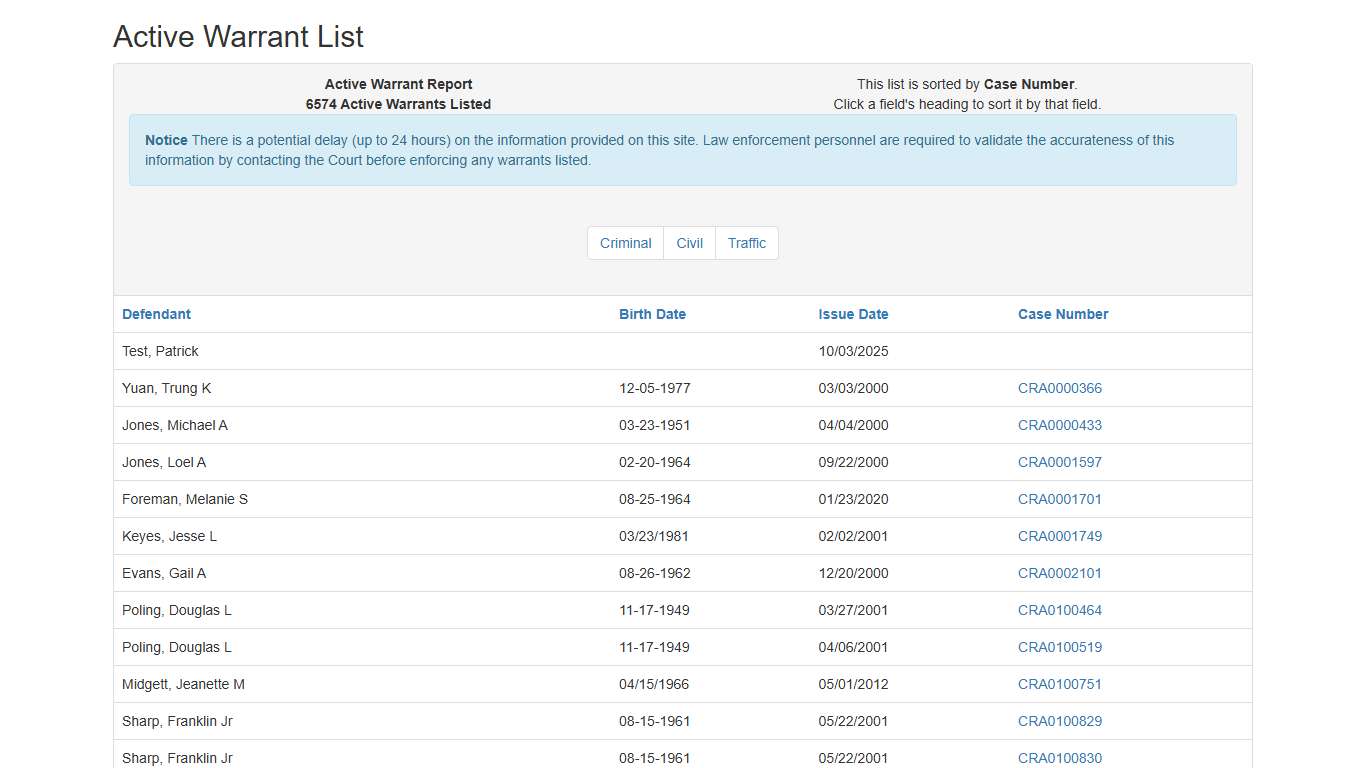Open case CRA0002101
Image resolution: width=1366 pixels, height=768 pixels.
pos(1059,573)
